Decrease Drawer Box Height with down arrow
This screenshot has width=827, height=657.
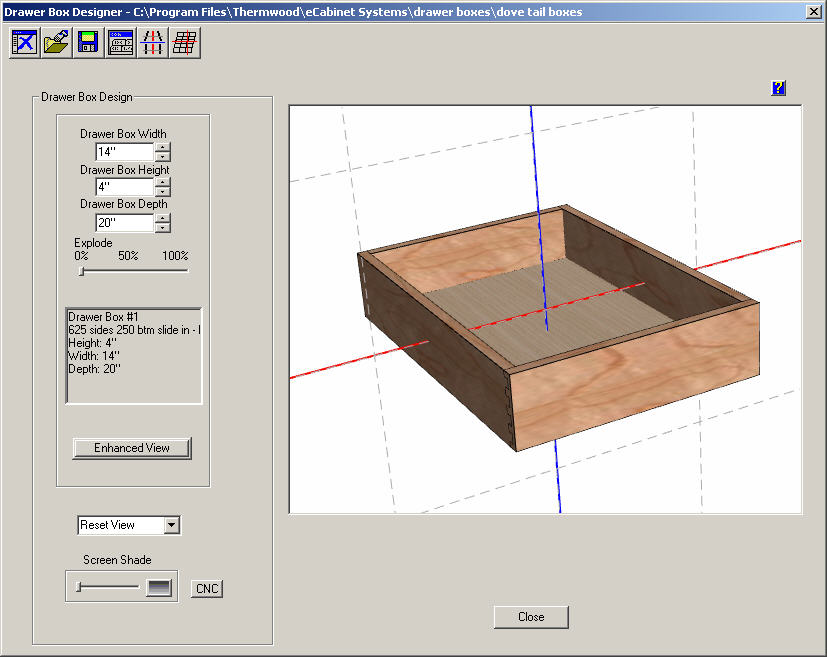tap(163, 191)
